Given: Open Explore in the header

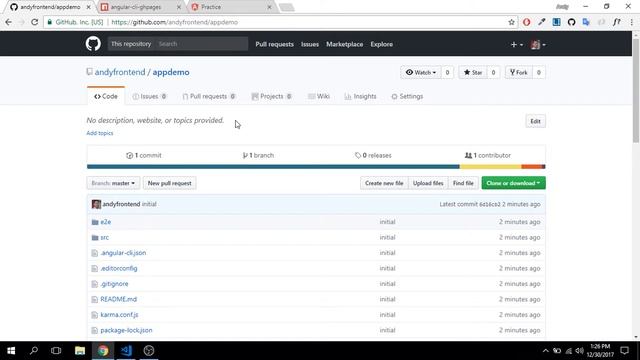Looking at the screenshot, I should click(382, 44).
